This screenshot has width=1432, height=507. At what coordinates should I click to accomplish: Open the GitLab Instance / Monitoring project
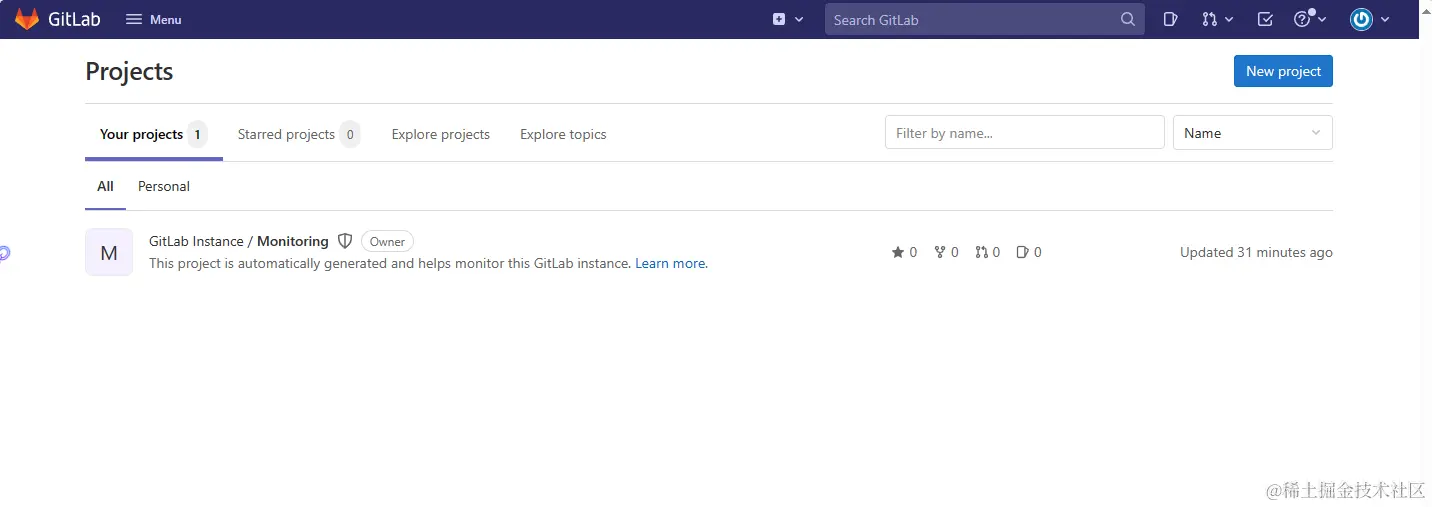point(239,241)
